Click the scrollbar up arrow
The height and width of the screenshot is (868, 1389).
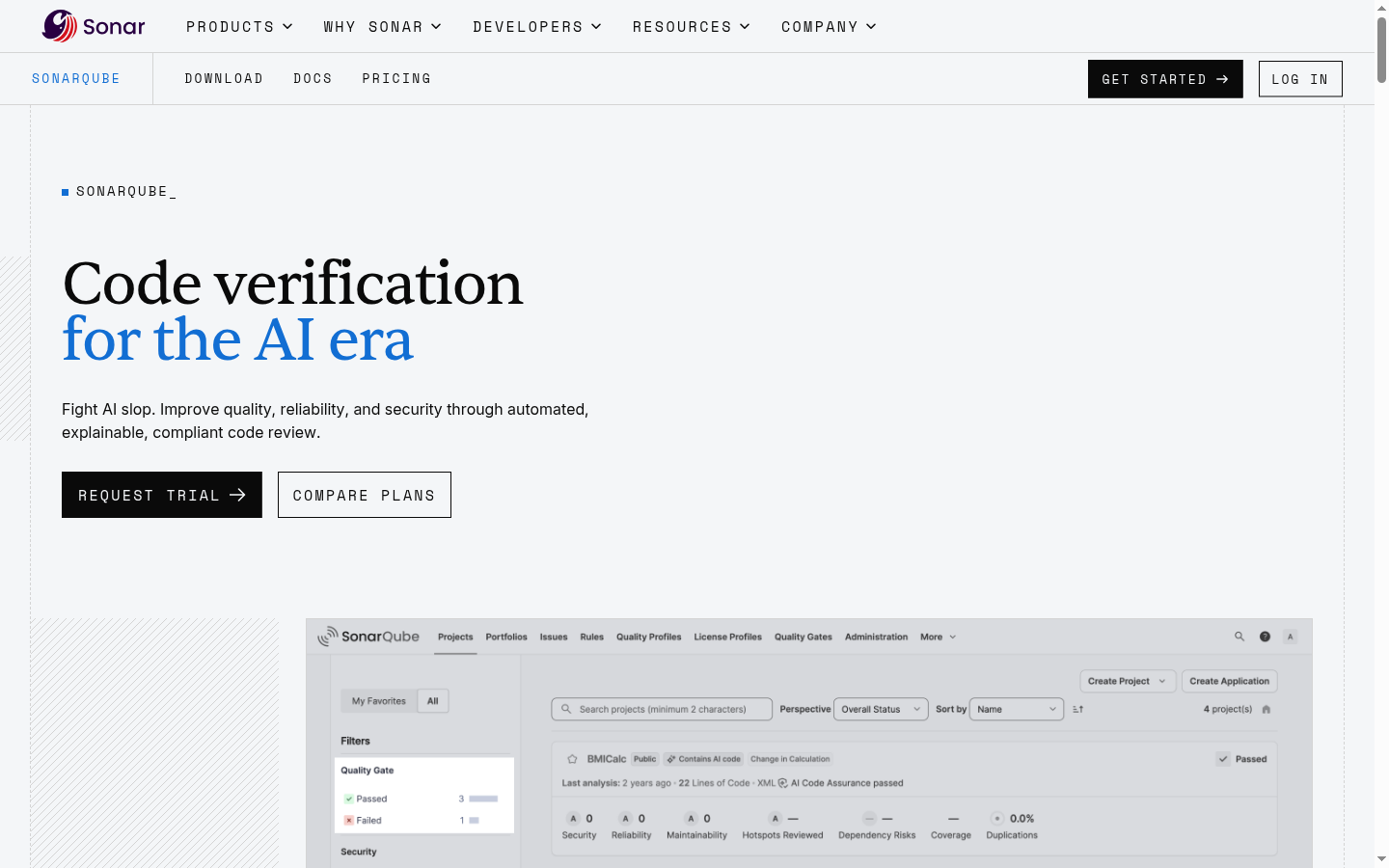point(1381,7)
